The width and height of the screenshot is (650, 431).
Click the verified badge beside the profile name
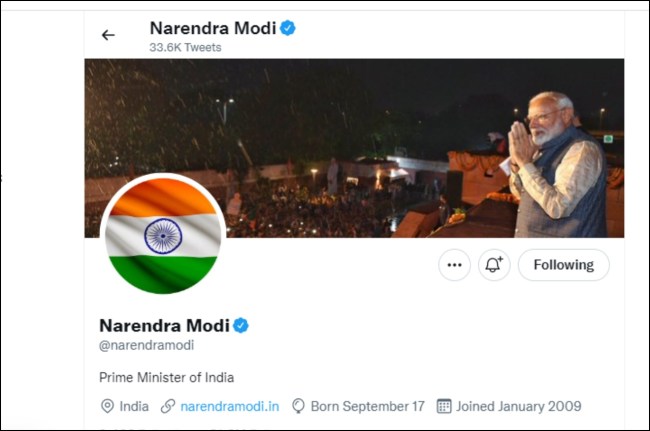(241, 325)
